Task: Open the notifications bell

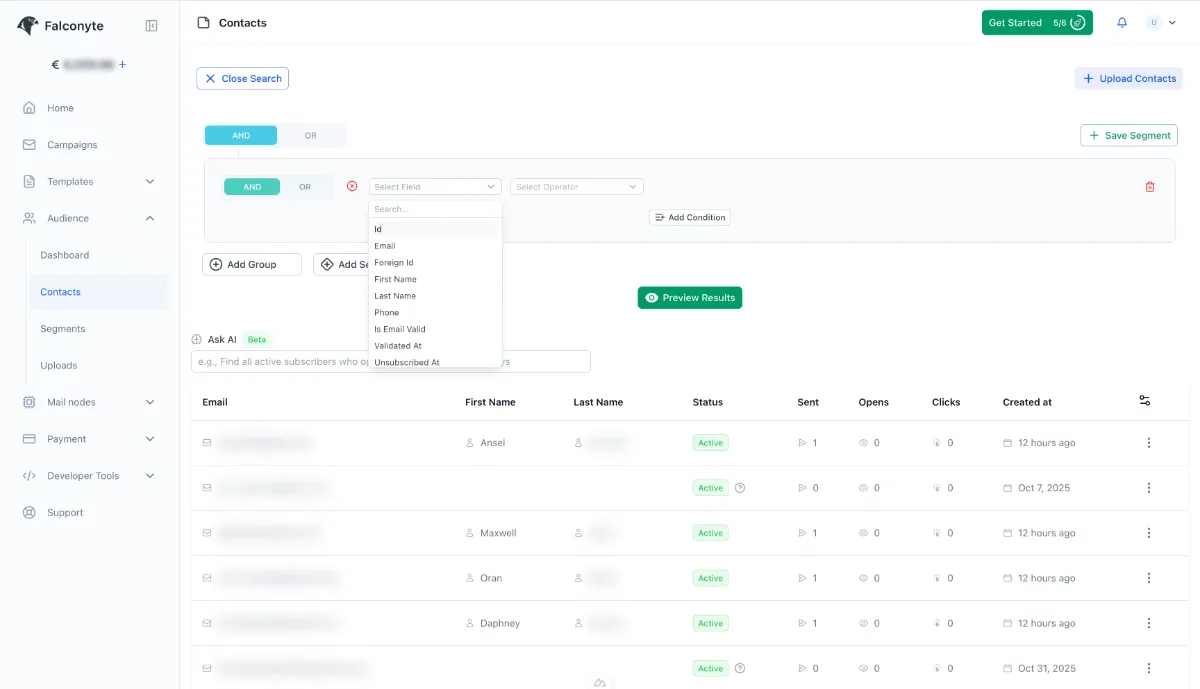Action: click(x=1122, y=23)
